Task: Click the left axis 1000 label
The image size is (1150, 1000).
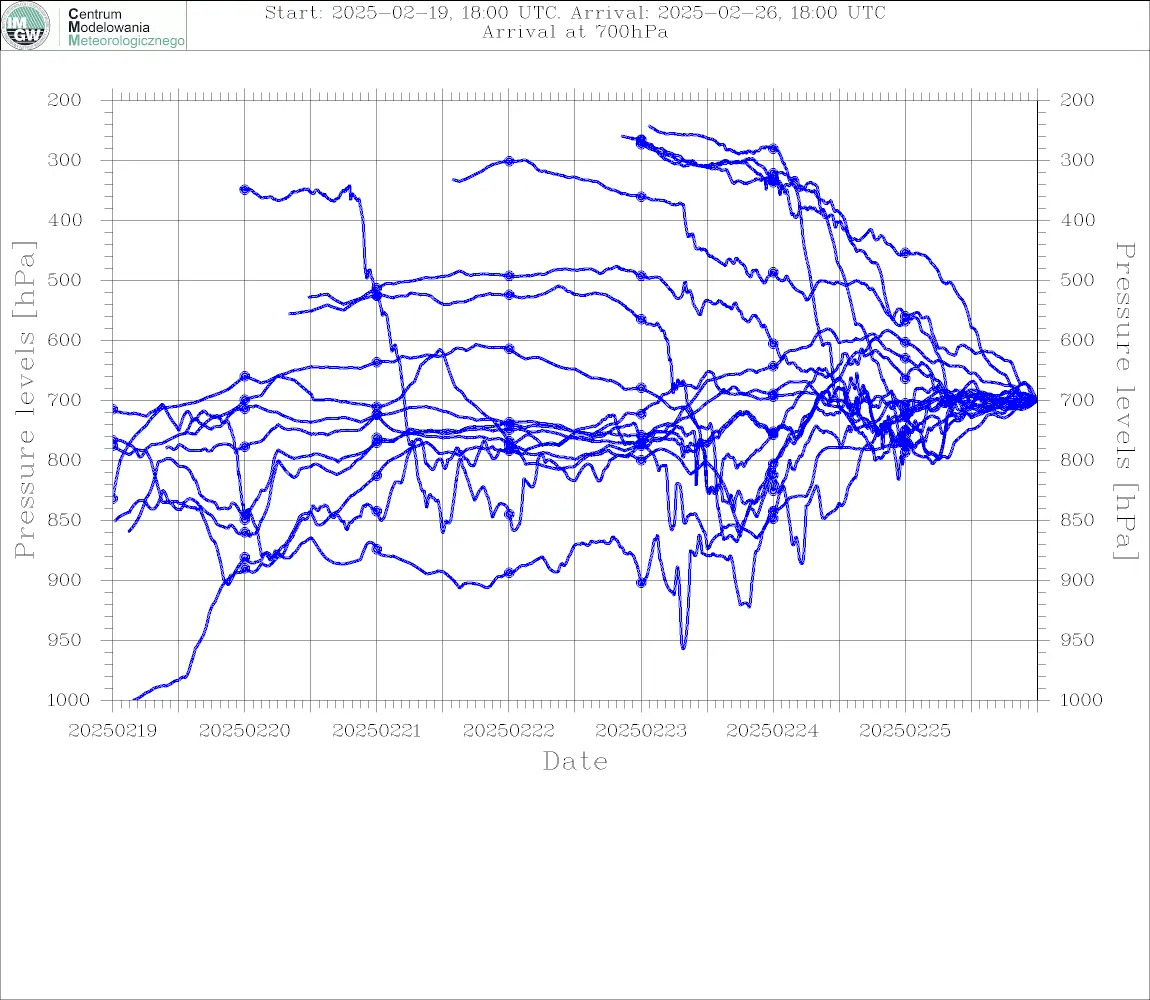Action: point(68,700)
